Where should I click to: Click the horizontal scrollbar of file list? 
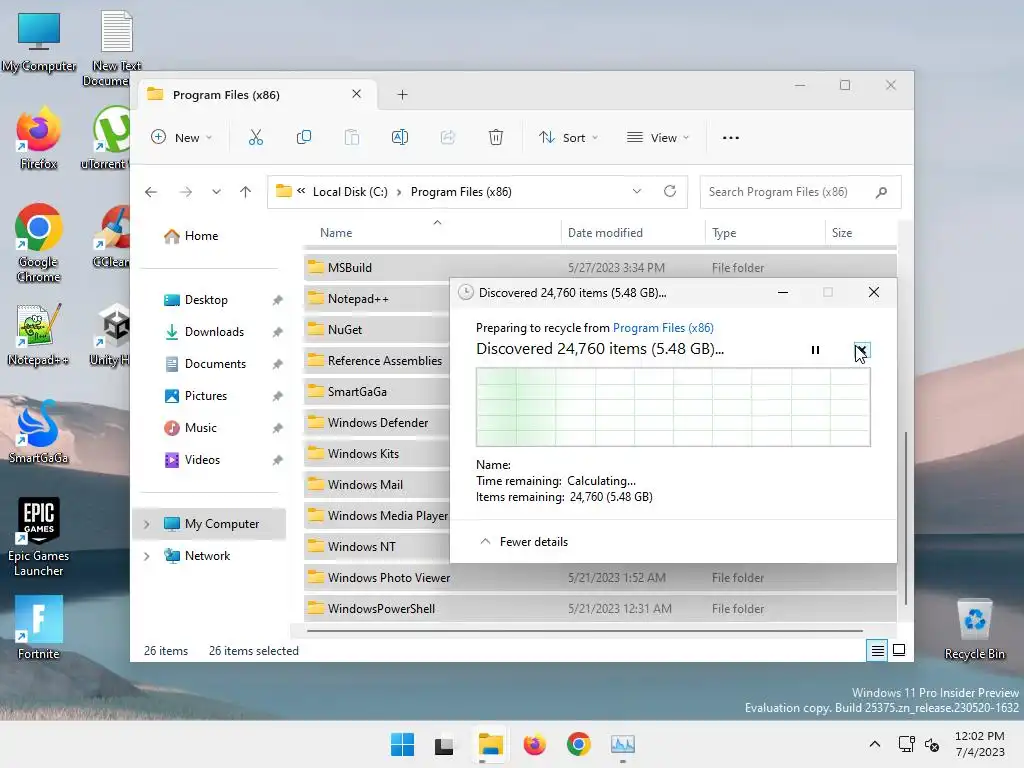(x=584, y=631)
